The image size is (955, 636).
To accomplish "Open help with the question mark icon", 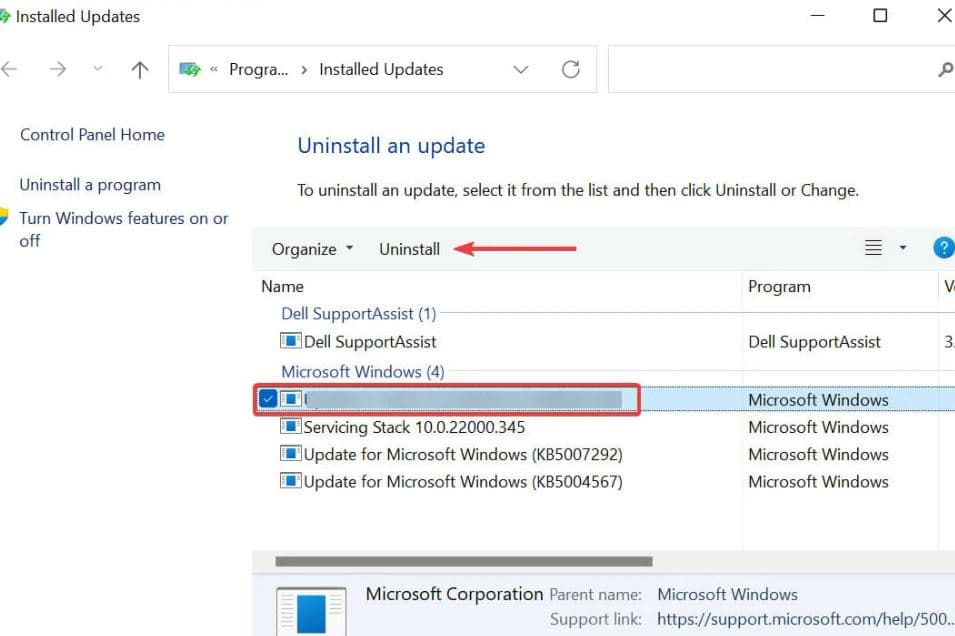I will coord(943,248).
